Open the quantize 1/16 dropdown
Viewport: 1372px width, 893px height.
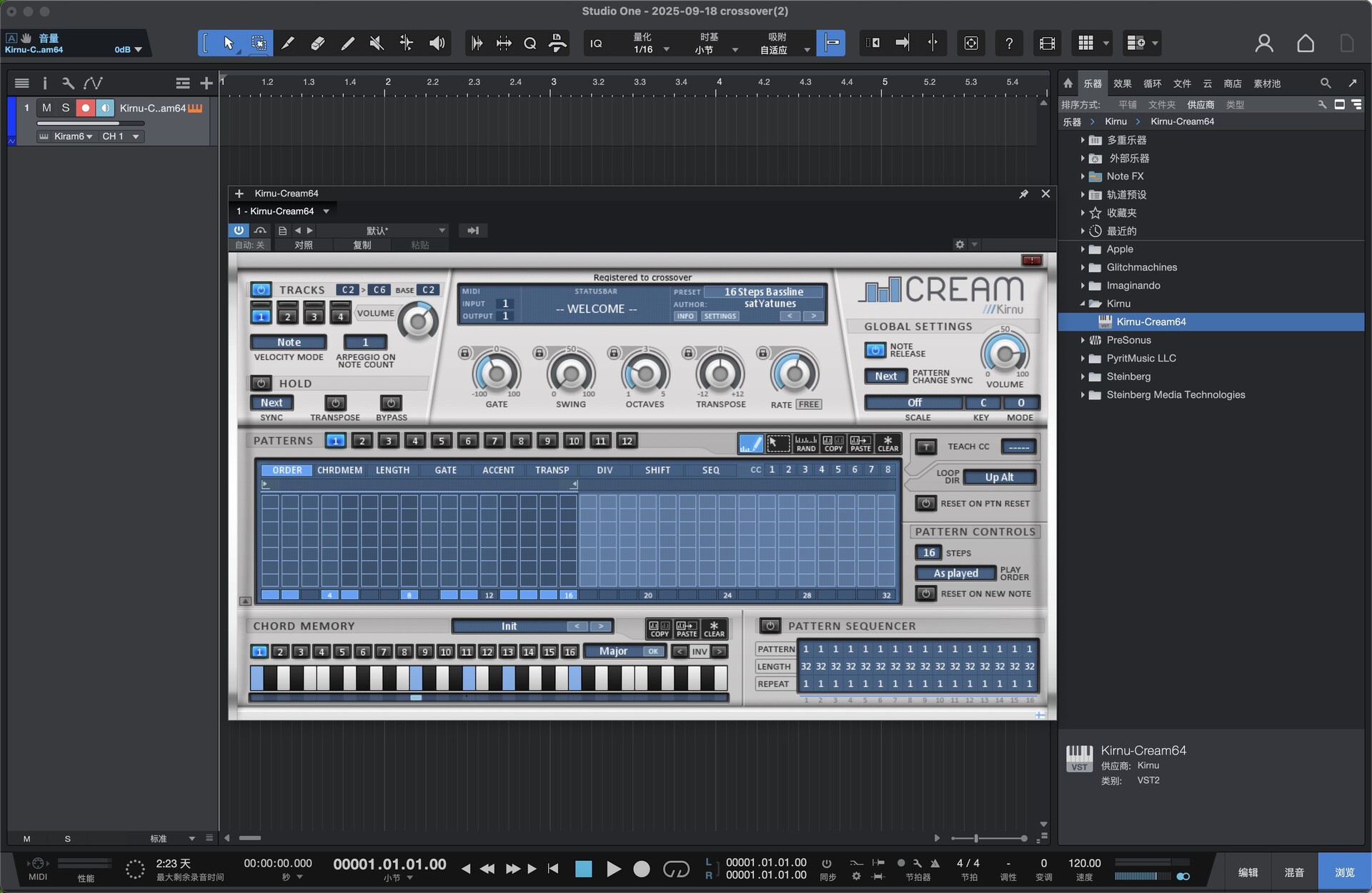click(x=652, y=49)
